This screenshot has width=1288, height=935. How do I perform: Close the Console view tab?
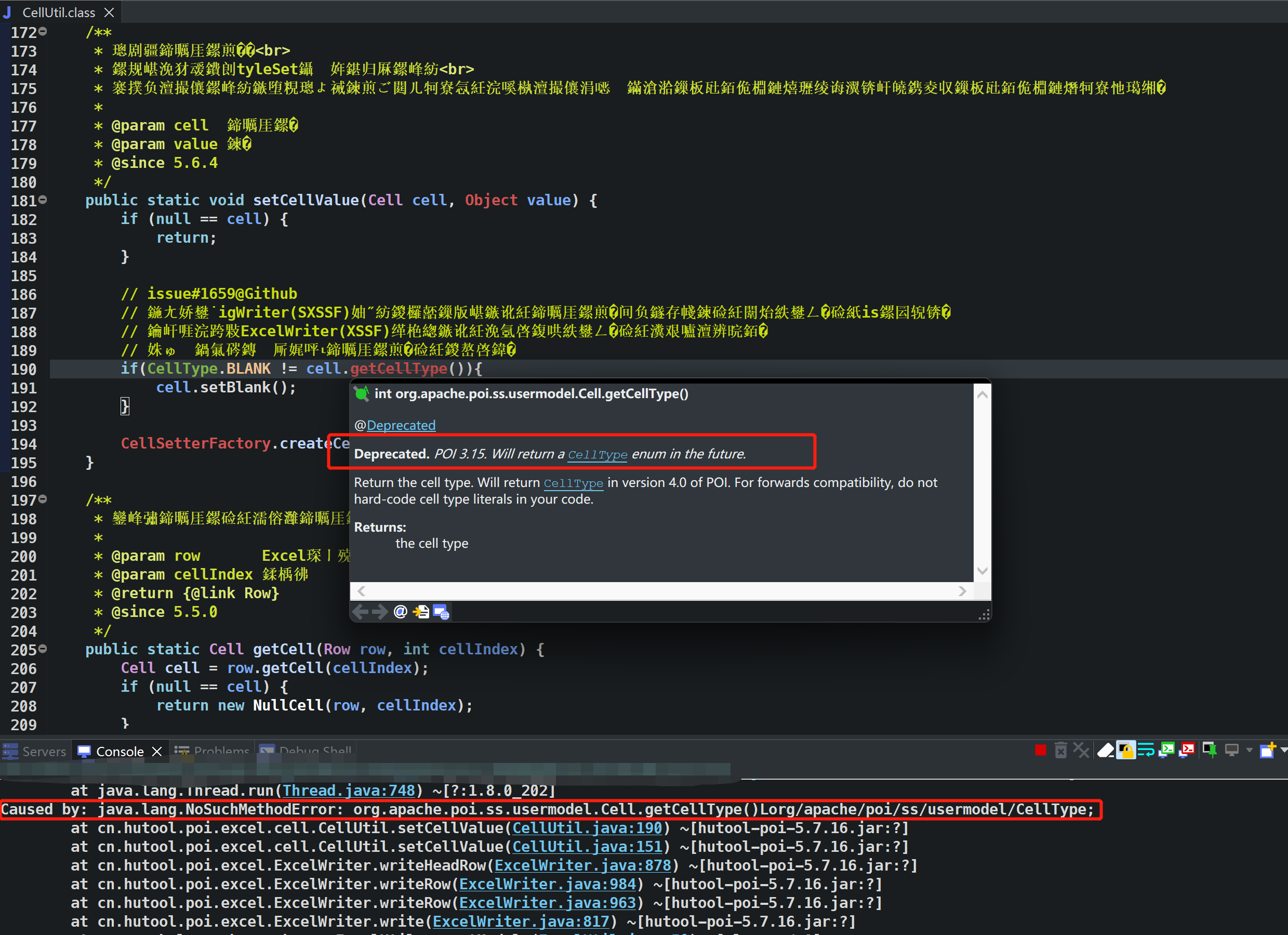point(158,751)
